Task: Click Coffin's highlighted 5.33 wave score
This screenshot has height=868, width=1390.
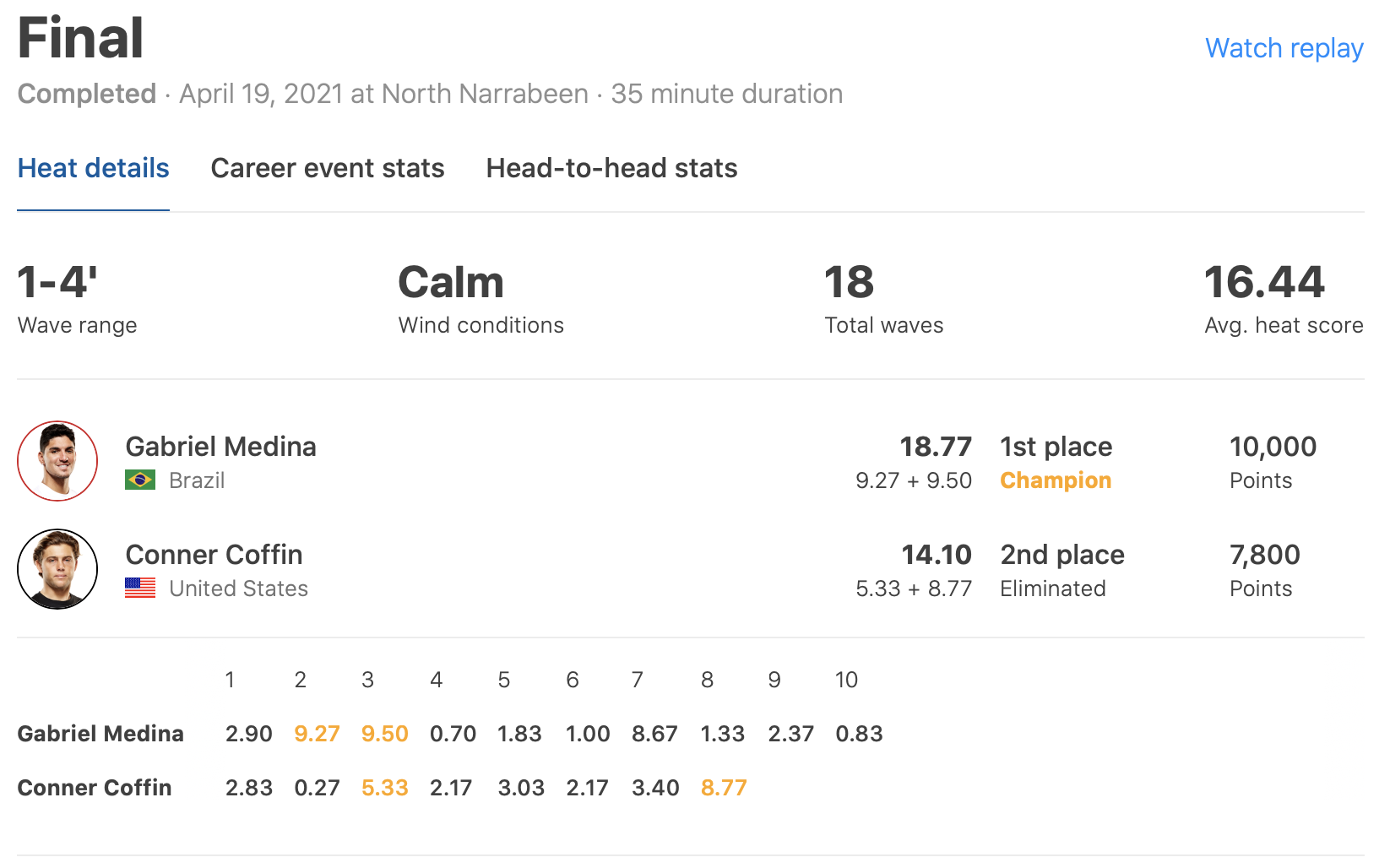Action: [385, 788]
